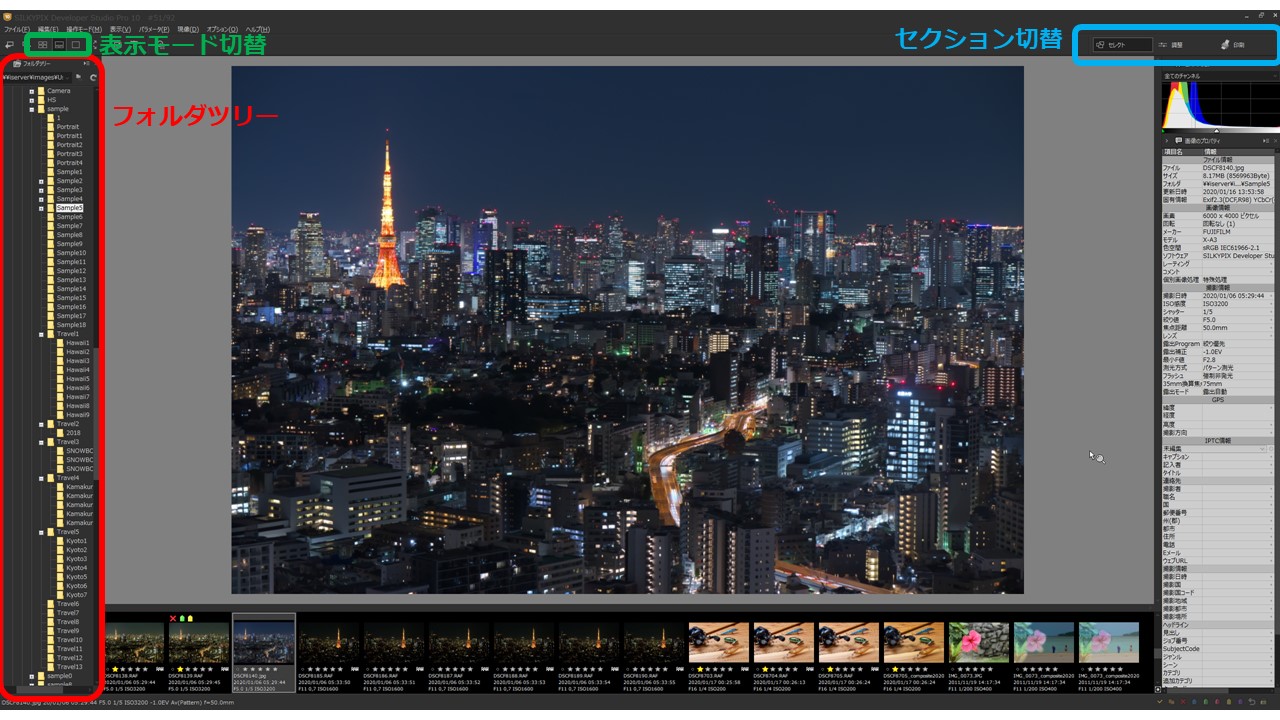Expand the Sample2 folder node
1280x720 pixels.
41,181
